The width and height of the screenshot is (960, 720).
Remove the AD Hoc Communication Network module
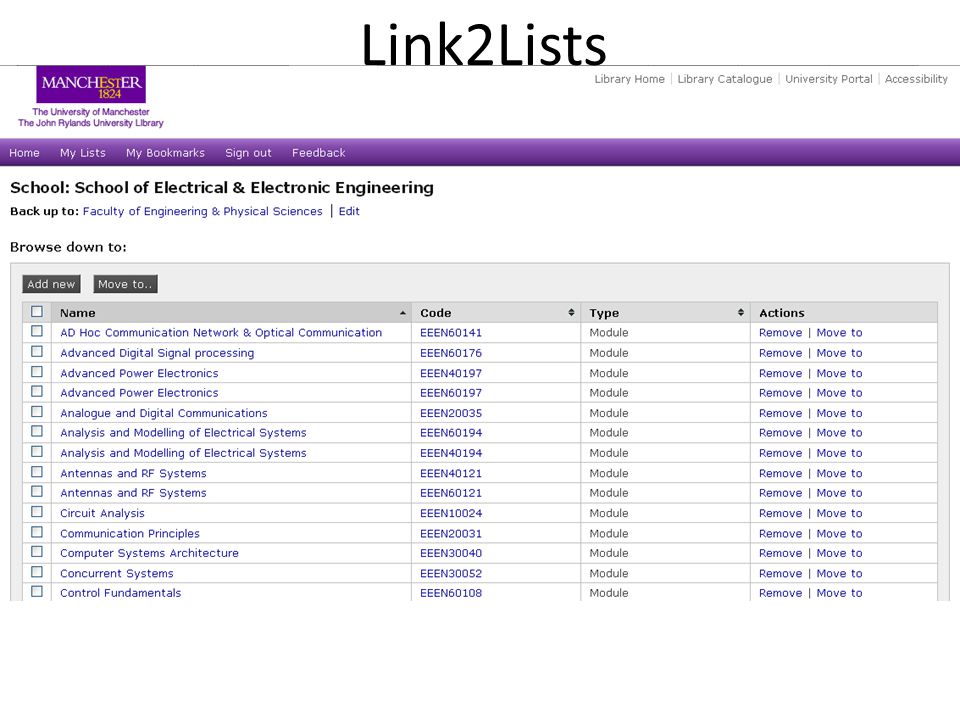pos(781,332)
